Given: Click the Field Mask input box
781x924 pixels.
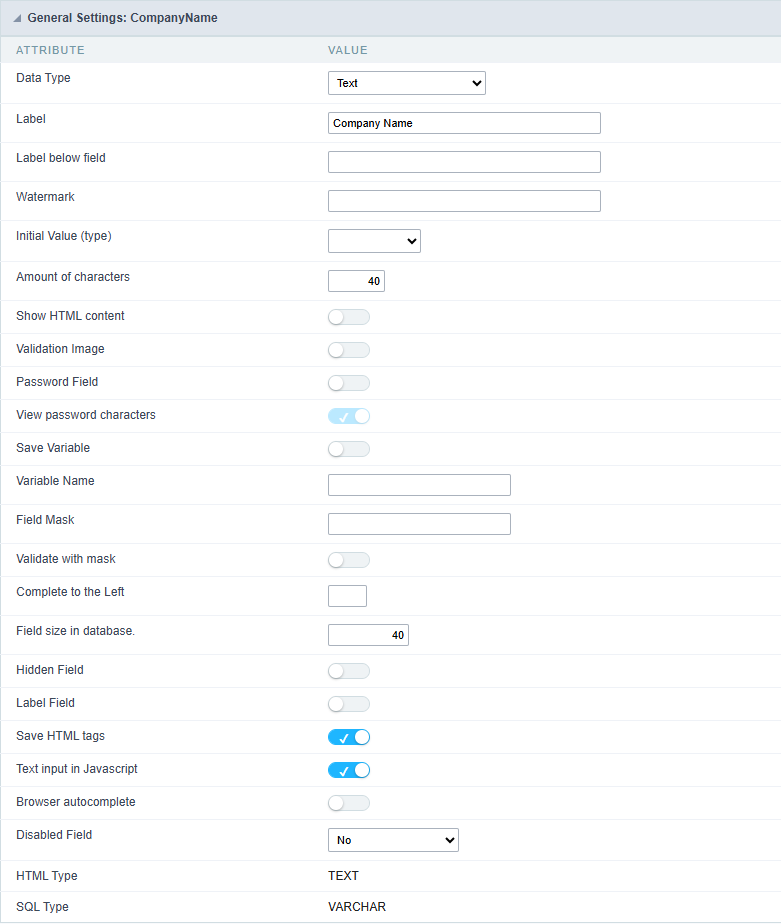Looking at the screenshot, I should (x=419, y=524).
